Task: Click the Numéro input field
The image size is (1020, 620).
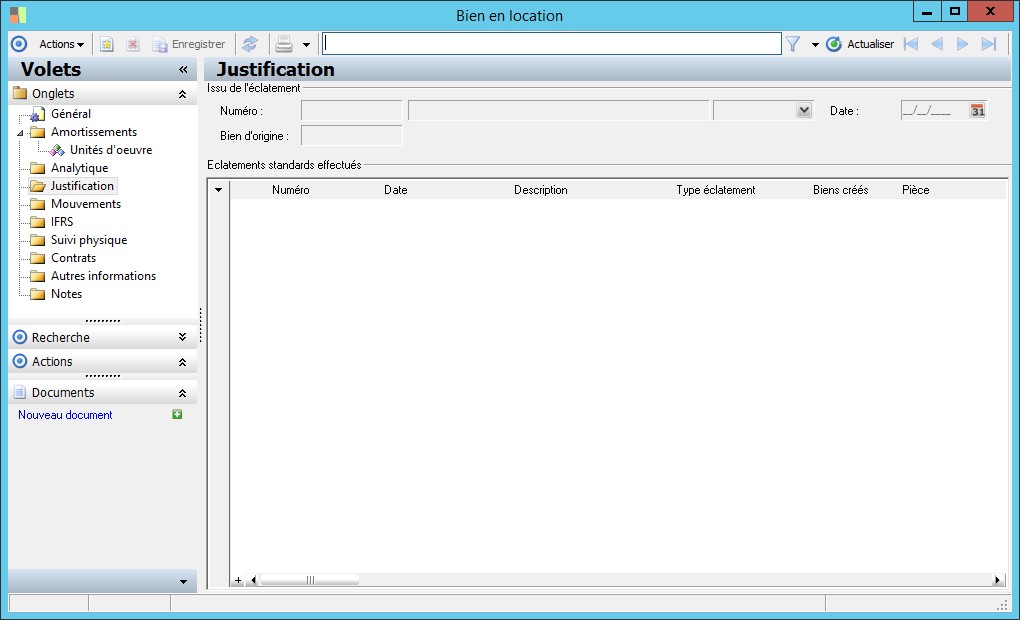Action: pyautogui.click(x=351, y=111)
